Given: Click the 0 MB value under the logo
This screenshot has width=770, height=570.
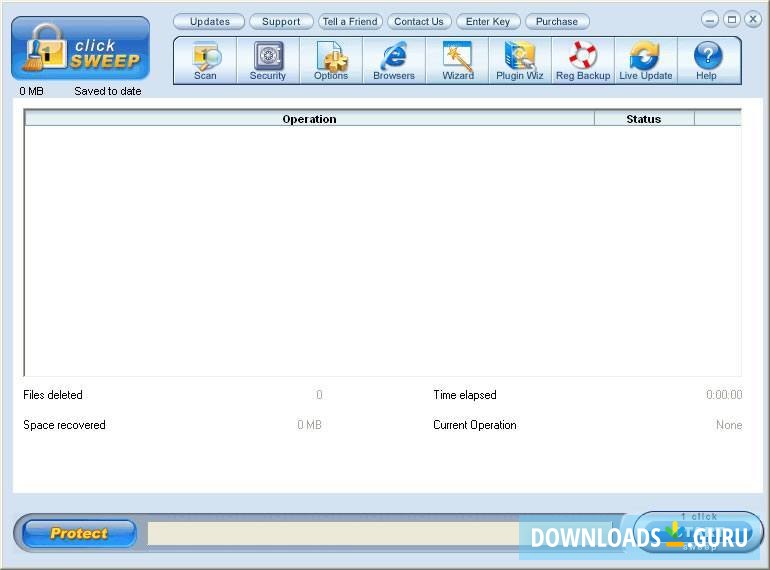Looking at the screenshot, I should pyautogui.click(x=31, y=91).
